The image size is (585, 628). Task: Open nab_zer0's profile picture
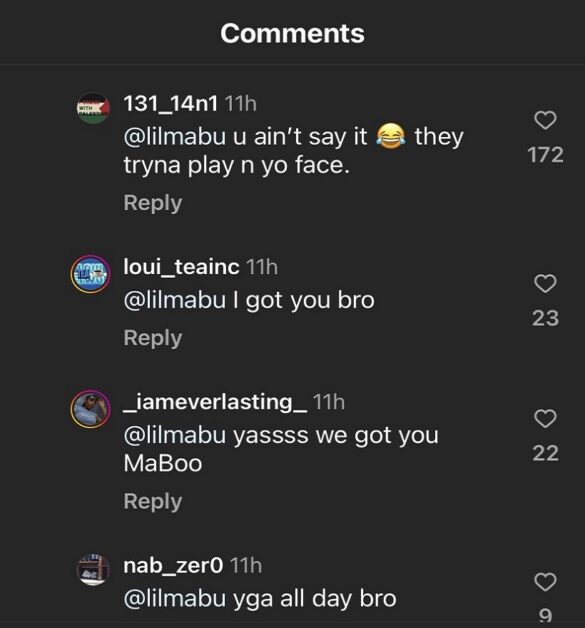(93, 570)
